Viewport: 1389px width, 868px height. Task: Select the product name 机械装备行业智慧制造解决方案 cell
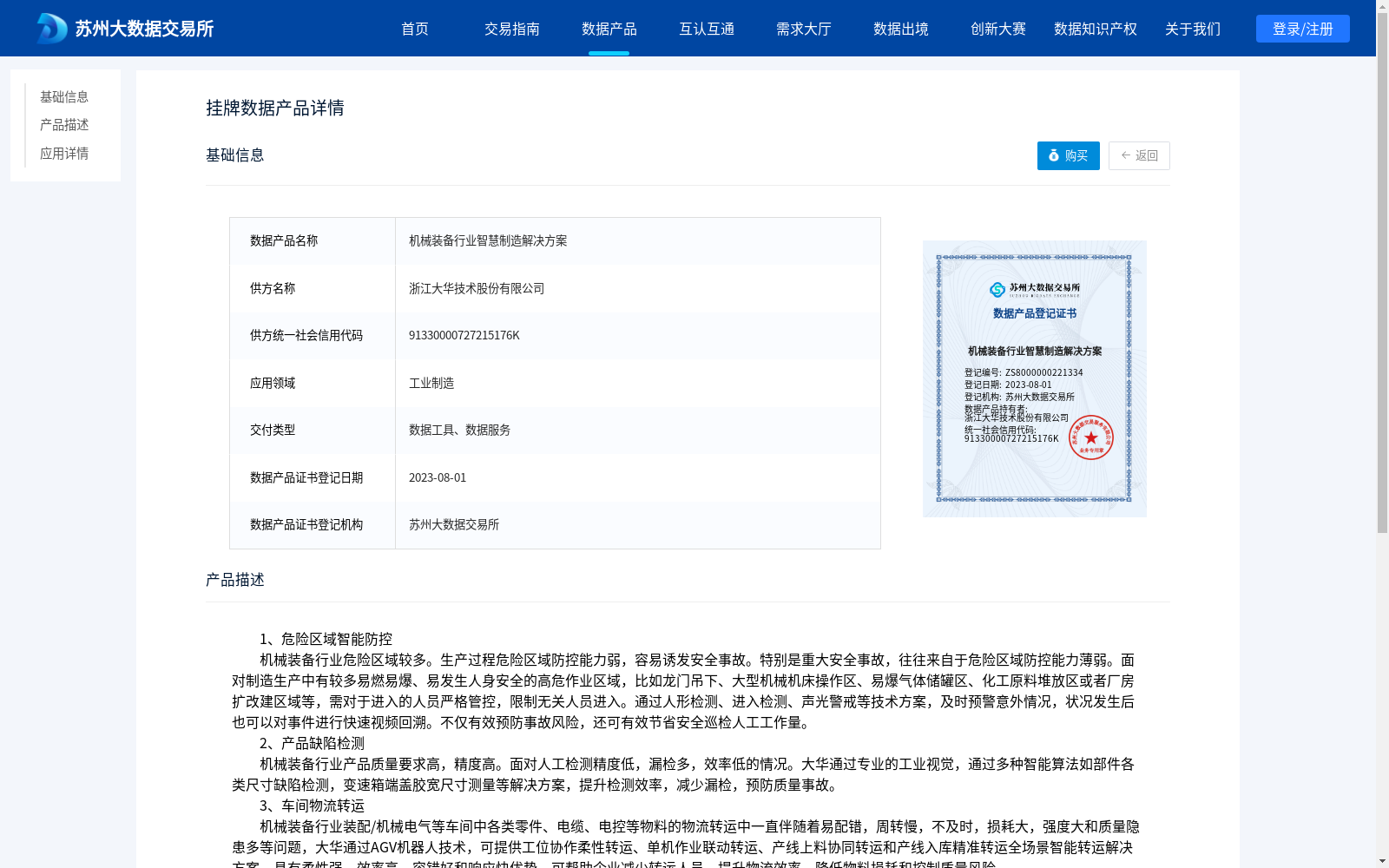coord(637,241)
